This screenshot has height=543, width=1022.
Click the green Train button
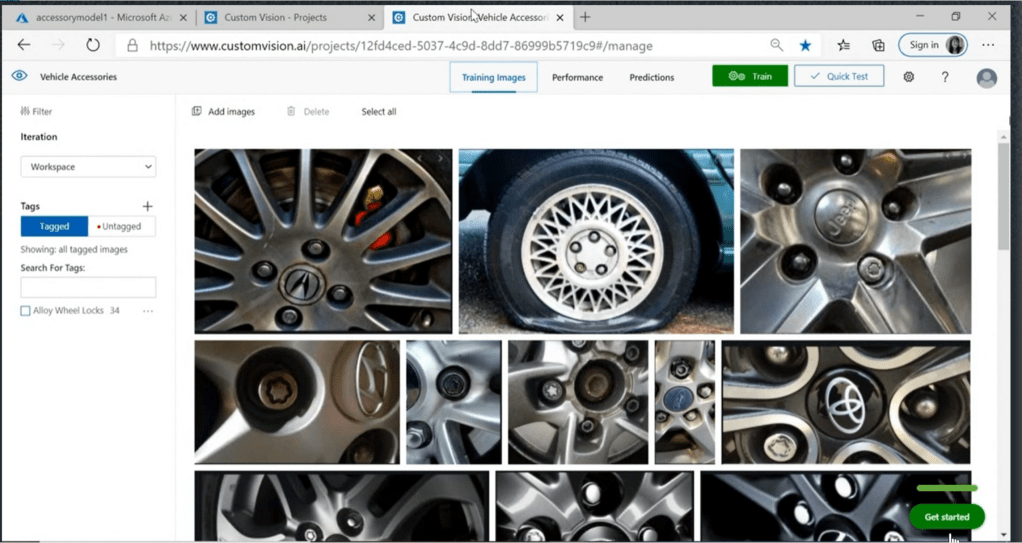(749, 76)
